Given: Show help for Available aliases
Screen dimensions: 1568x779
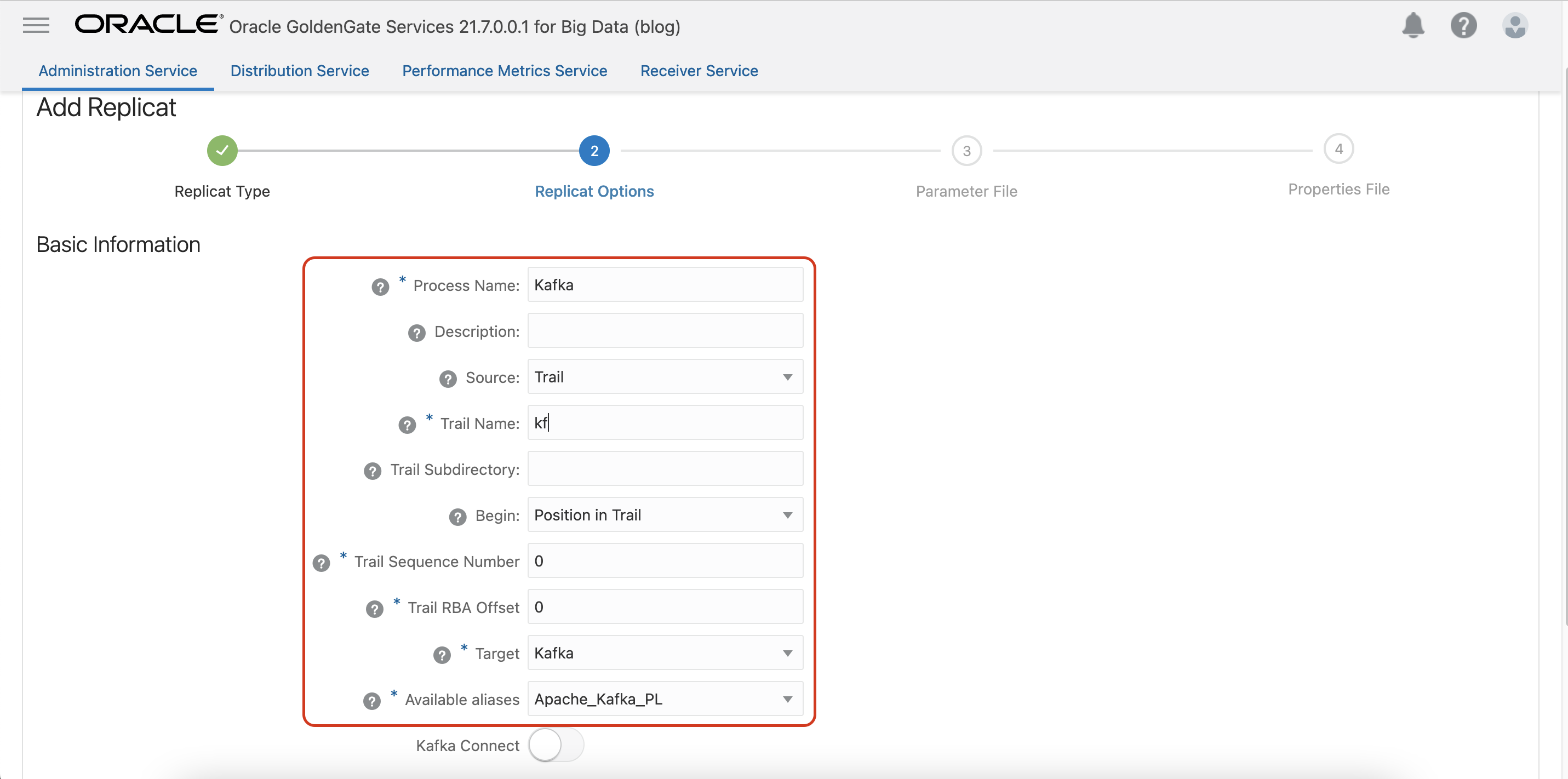Looking at the screenshot, I should coord(371,701).
